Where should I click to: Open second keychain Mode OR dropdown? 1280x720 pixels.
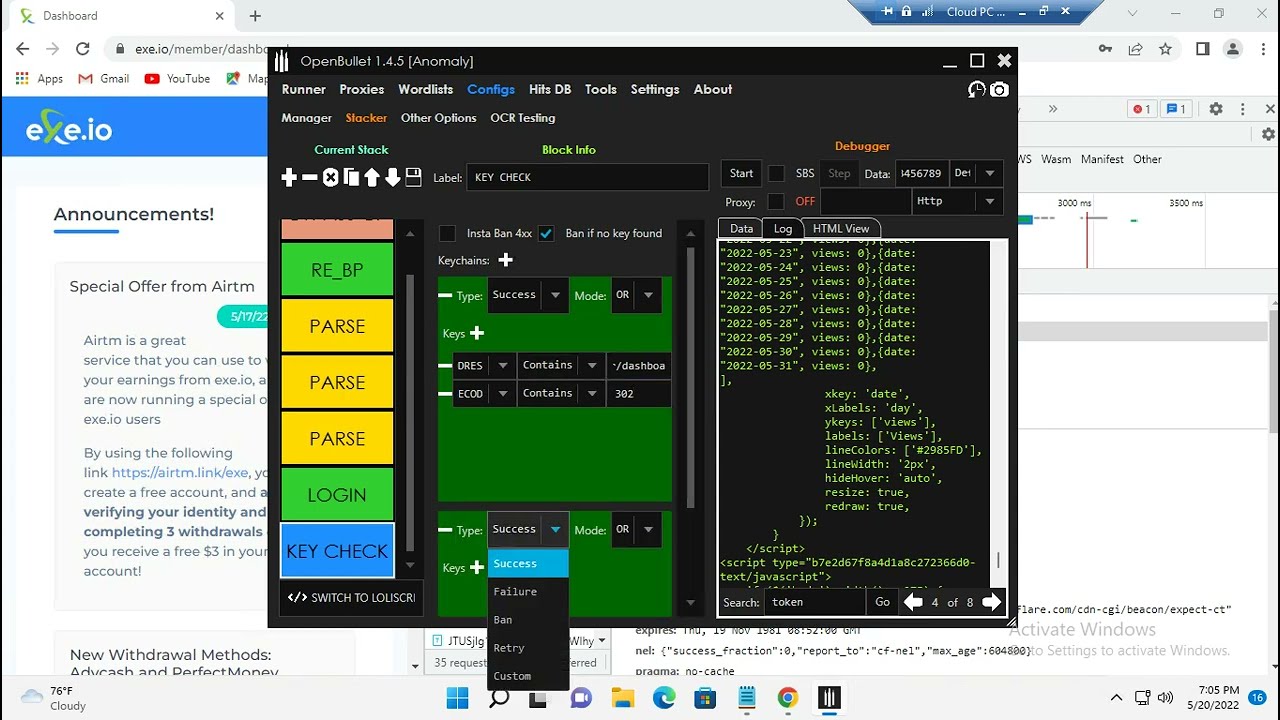636,530
